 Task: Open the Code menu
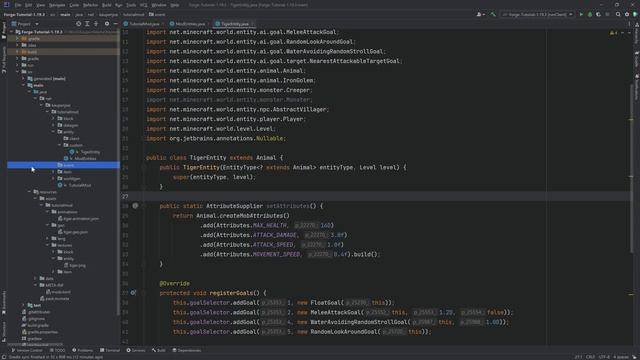point(74,5)
